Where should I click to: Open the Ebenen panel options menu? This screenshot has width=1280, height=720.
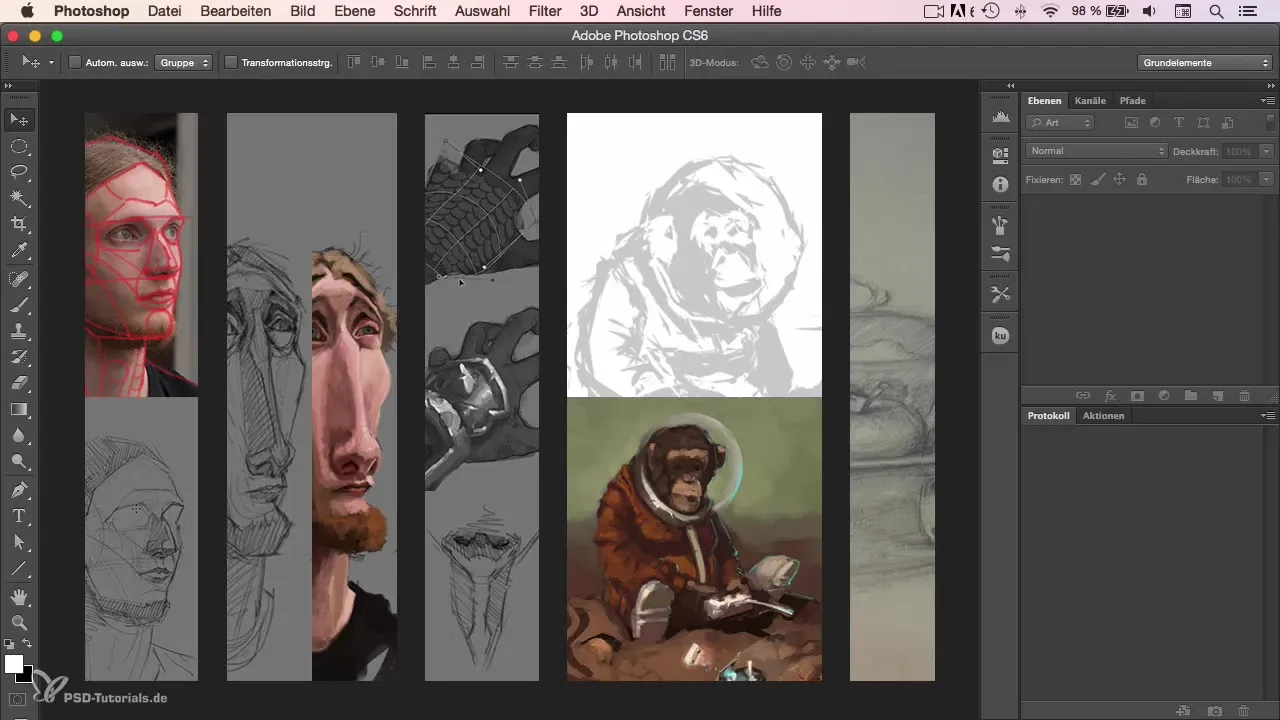(1268, 100)
